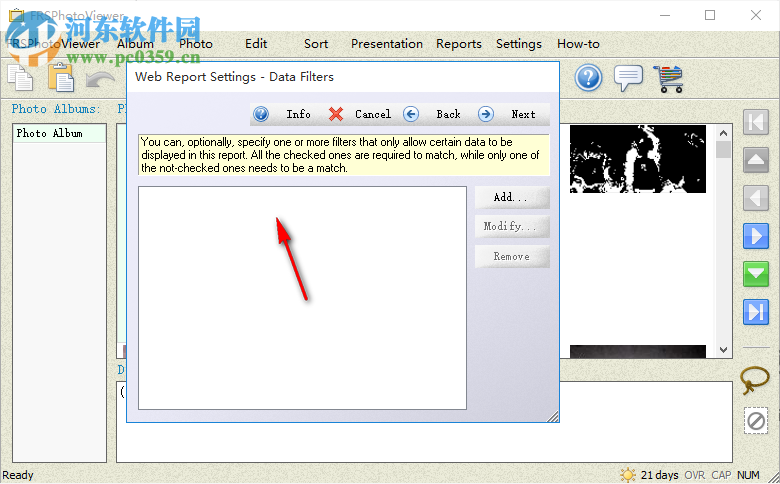Open the blue Help question icon

tap(588, 78)
